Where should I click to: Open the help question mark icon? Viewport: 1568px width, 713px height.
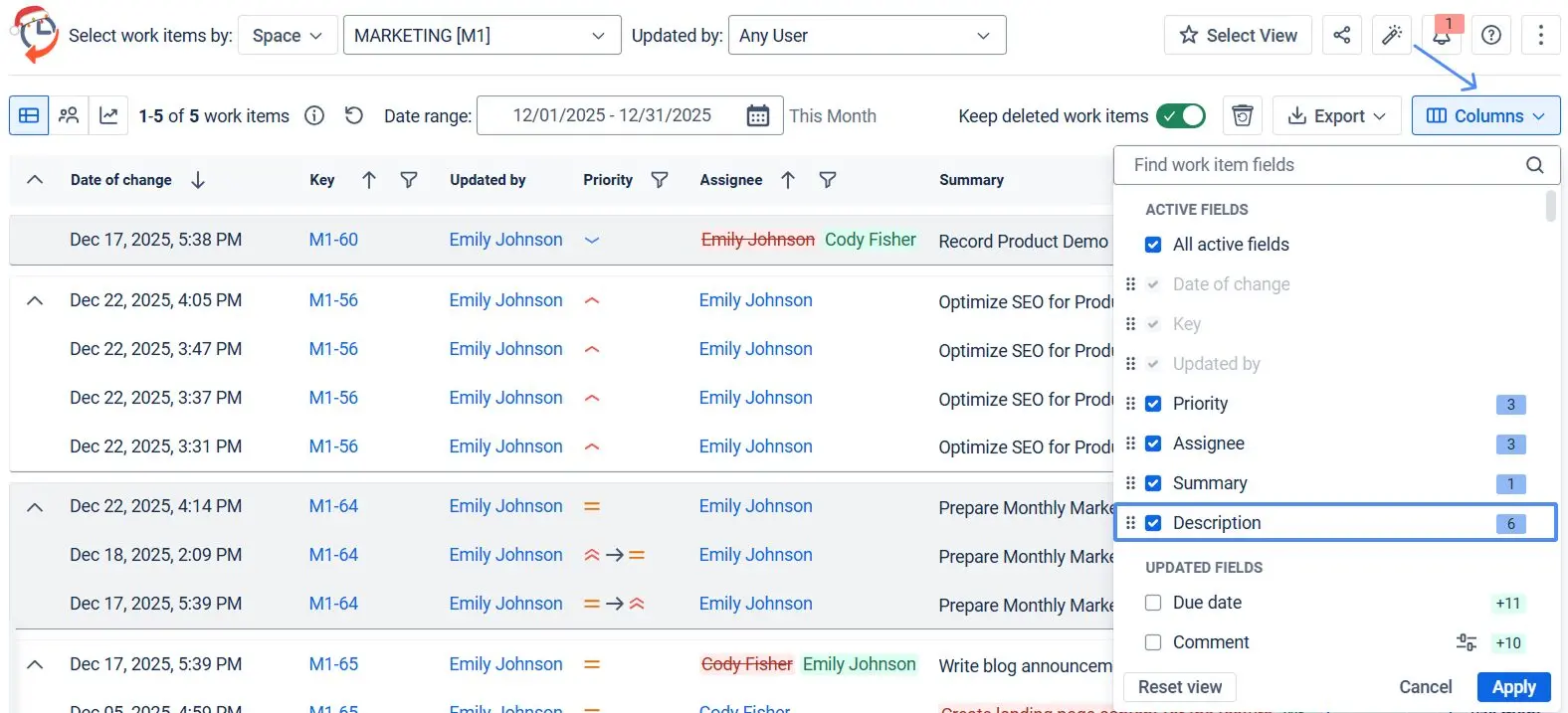(1490, 35)
